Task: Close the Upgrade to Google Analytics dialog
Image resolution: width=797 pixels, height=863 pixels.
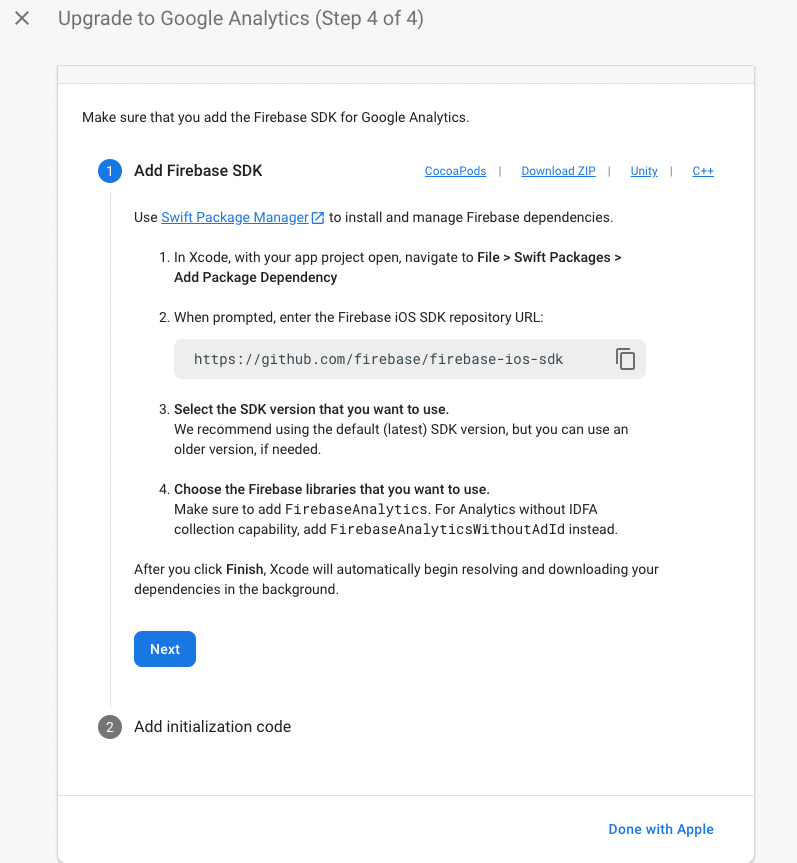Action: 22,18
